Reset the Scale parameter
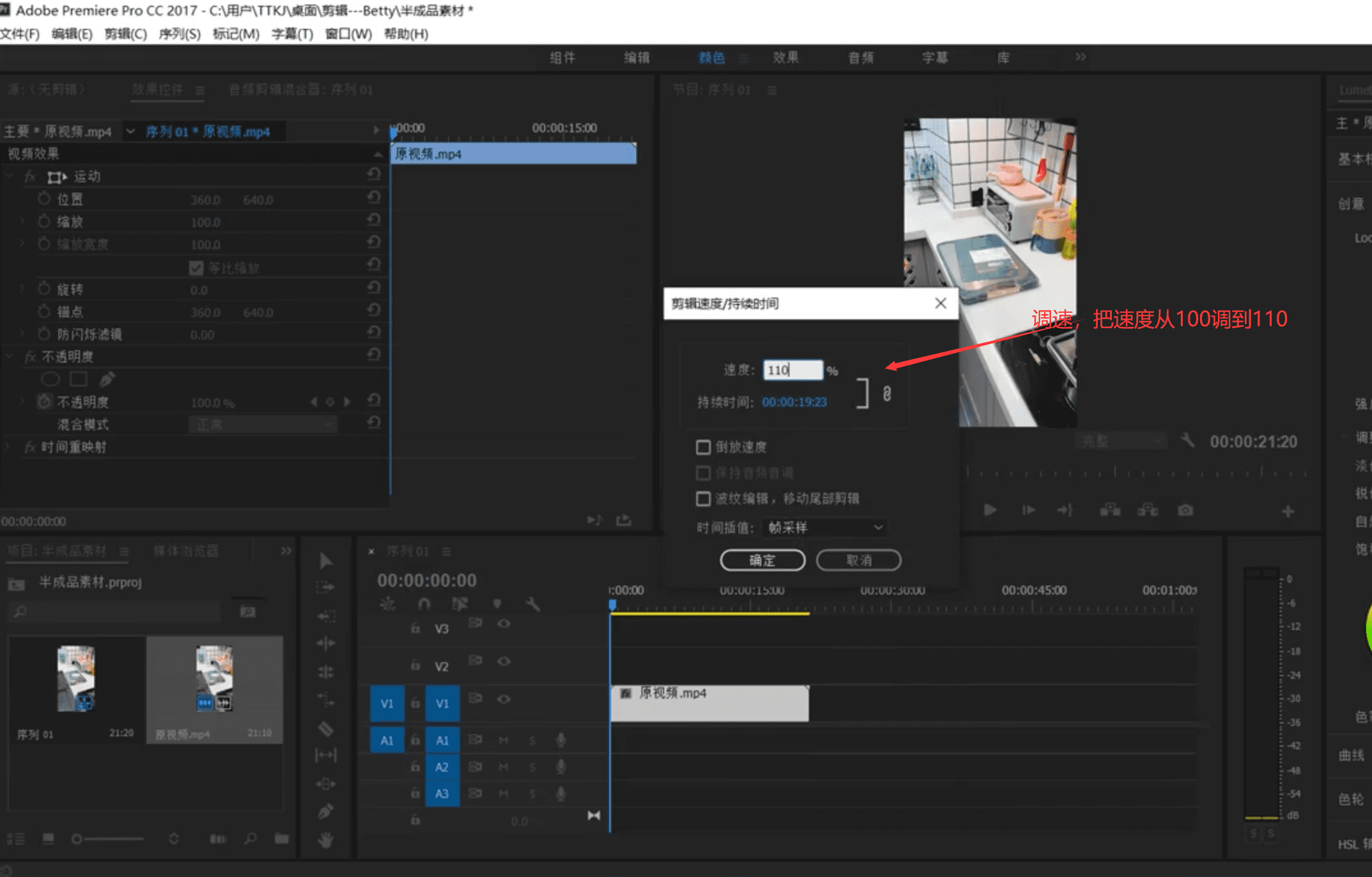 coord(375,220)
